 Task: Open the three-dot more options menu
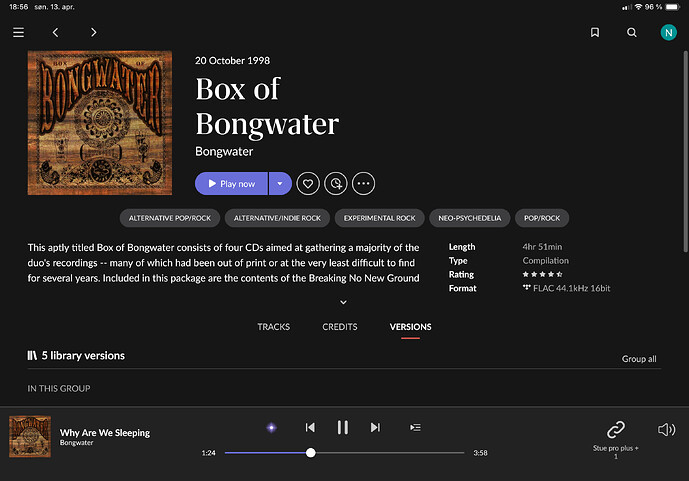(363, 184)
